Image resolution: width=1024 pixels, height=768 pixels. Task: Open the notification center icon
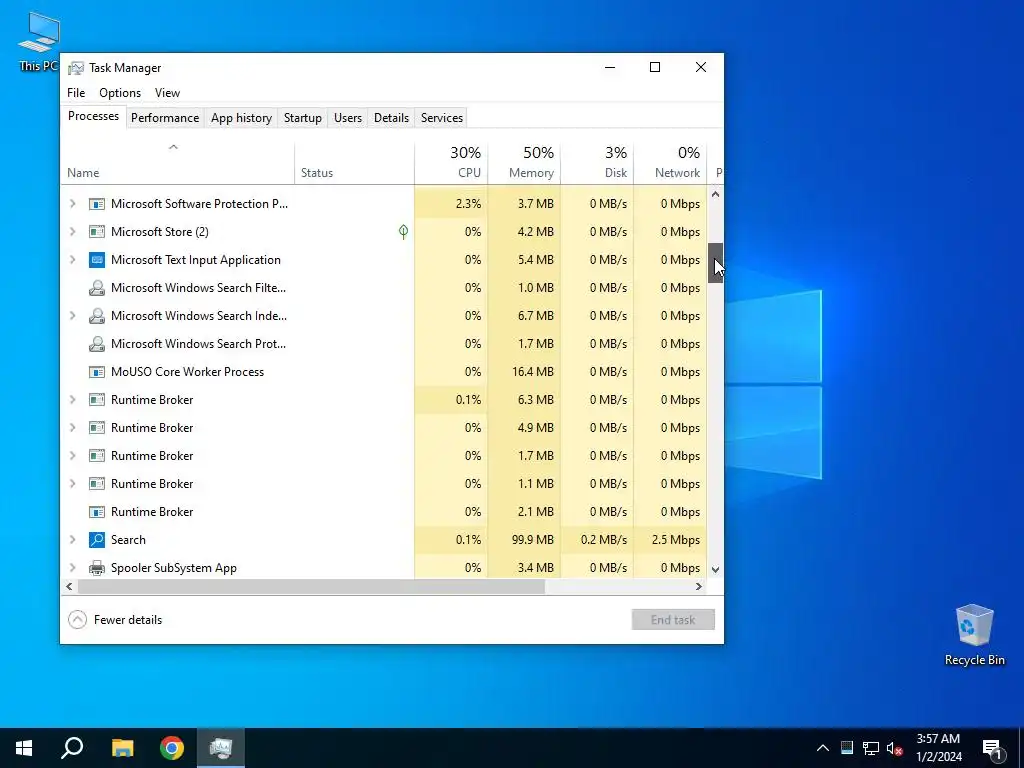992,748
